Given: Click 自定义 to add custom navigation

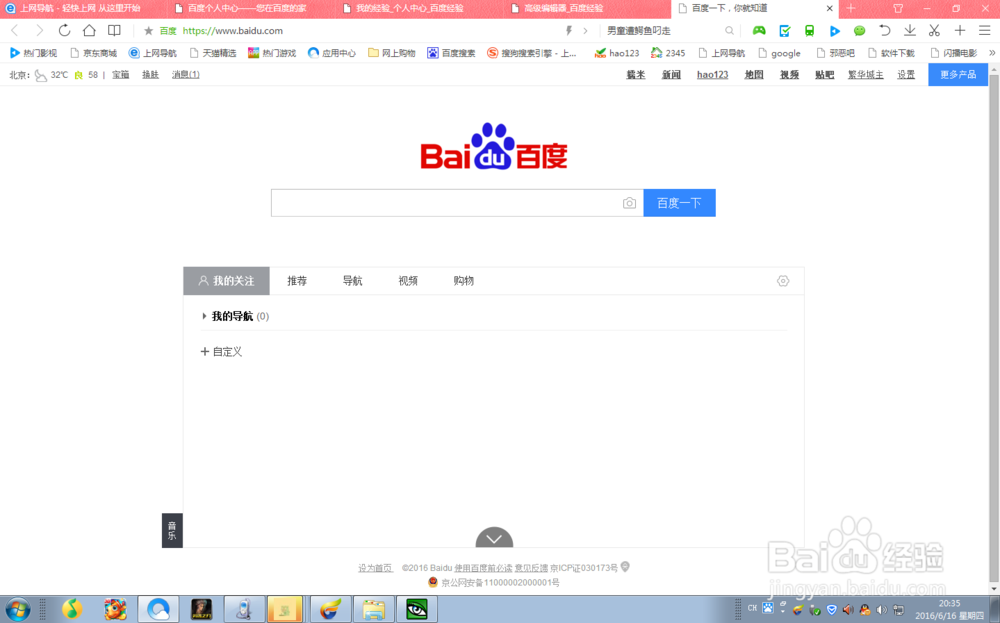Looking at the screenshot, I should pyautogui.click(x=221, y=351).
